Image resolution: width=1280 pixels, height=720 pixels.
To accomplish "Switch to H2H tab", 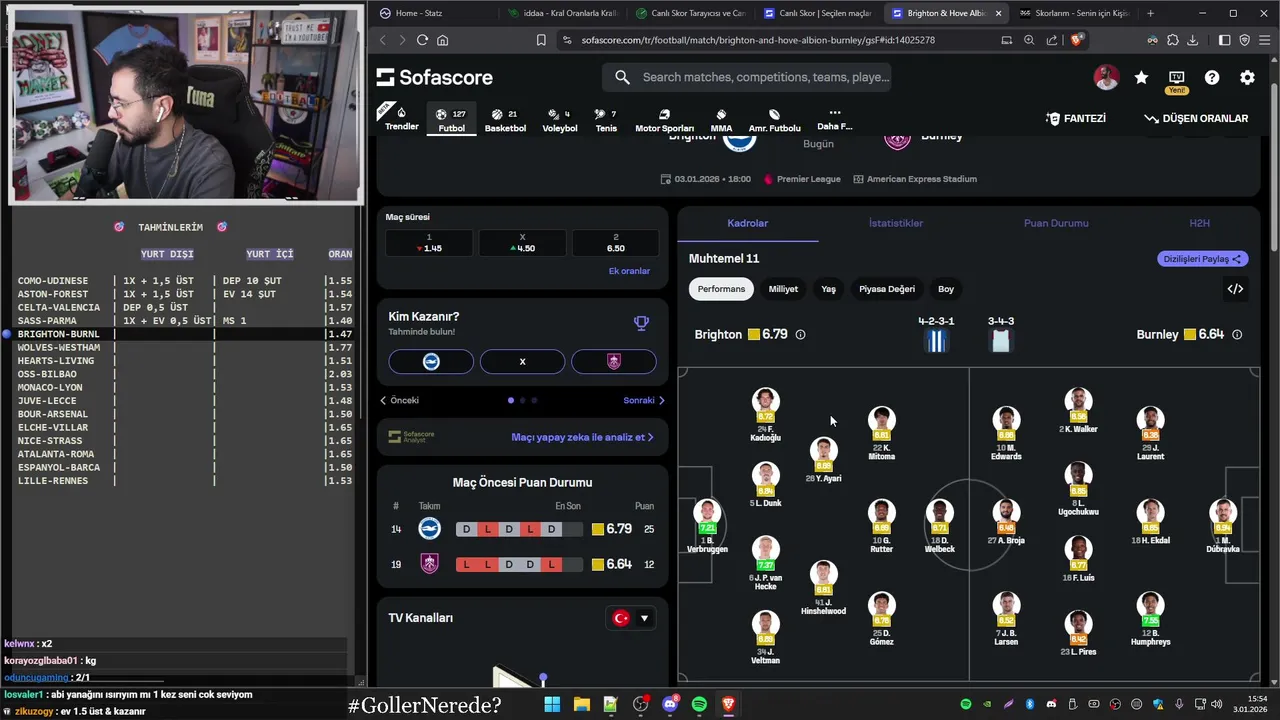I will point(1199,223).
